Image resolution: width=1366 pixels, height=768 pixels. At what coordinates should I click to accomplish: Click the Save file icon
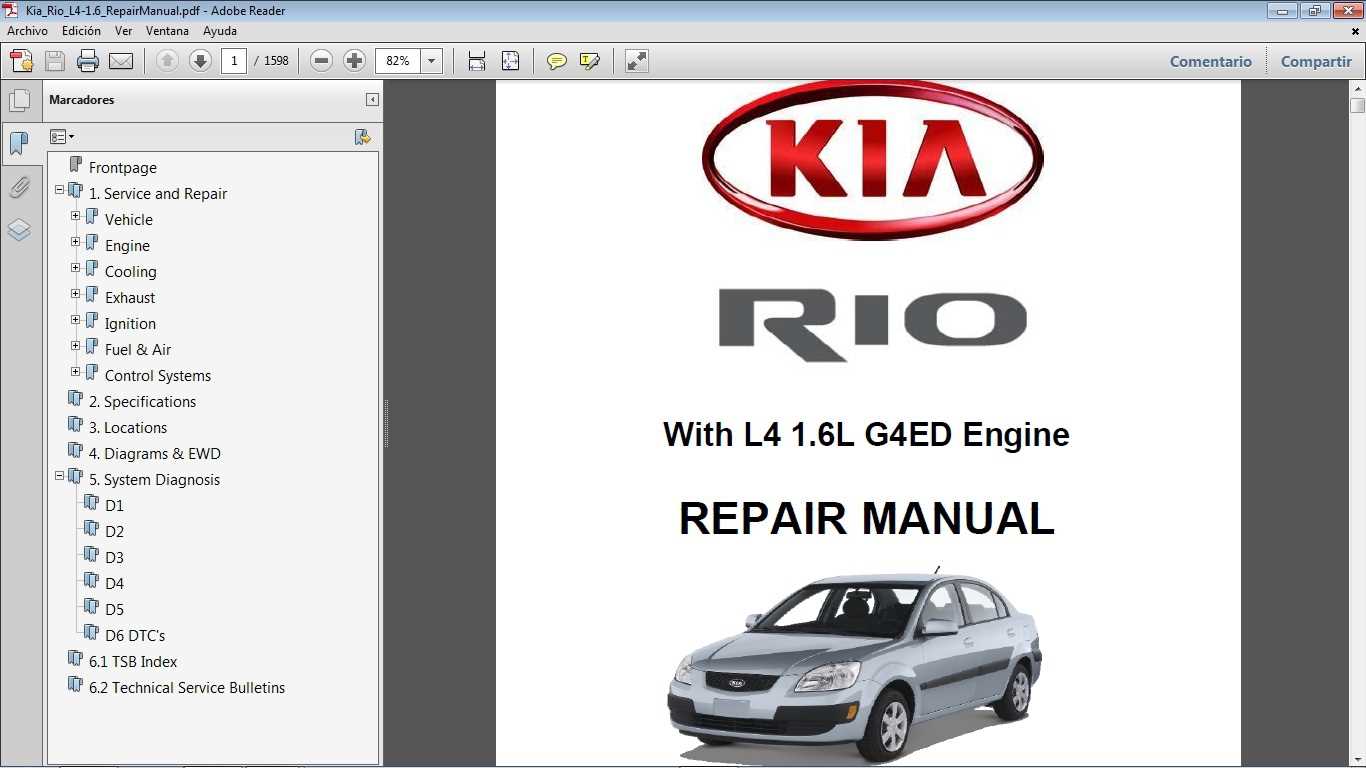coord(55,61)
